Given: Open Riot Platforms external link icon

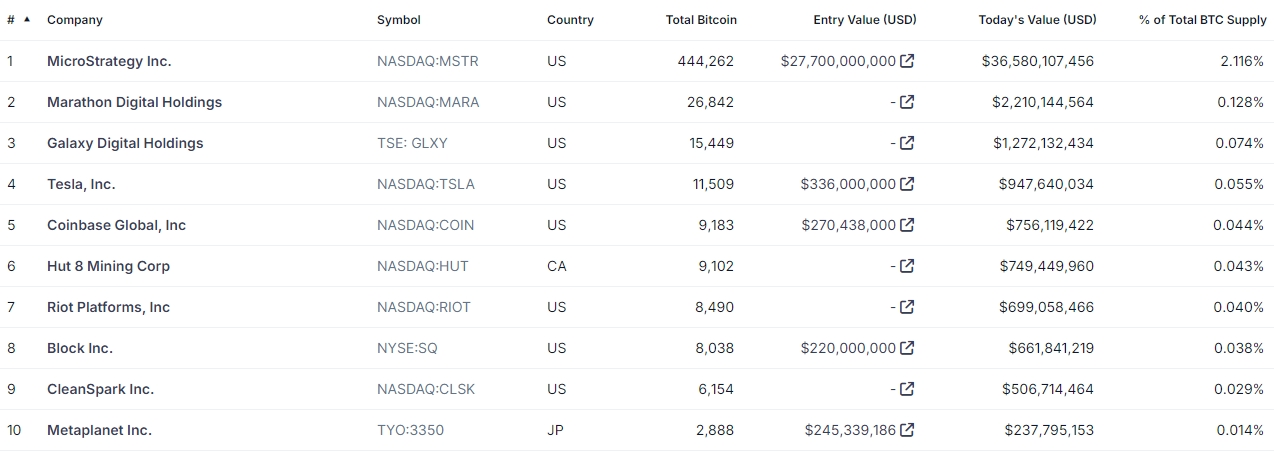Looking at the screenshot, I should (x=907, y=307).
